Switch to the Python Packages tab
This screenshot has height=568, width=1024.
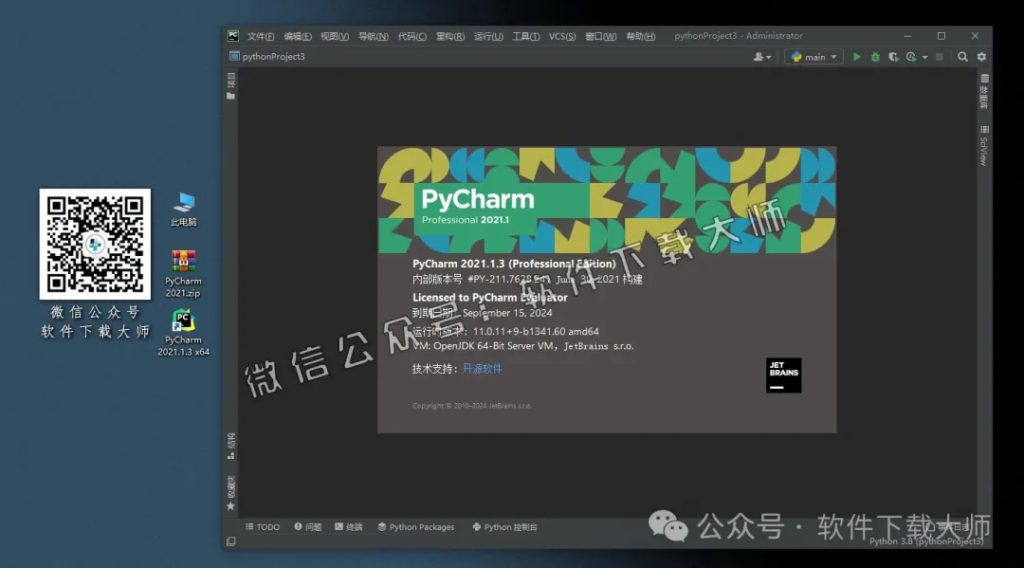click(416, 527)
